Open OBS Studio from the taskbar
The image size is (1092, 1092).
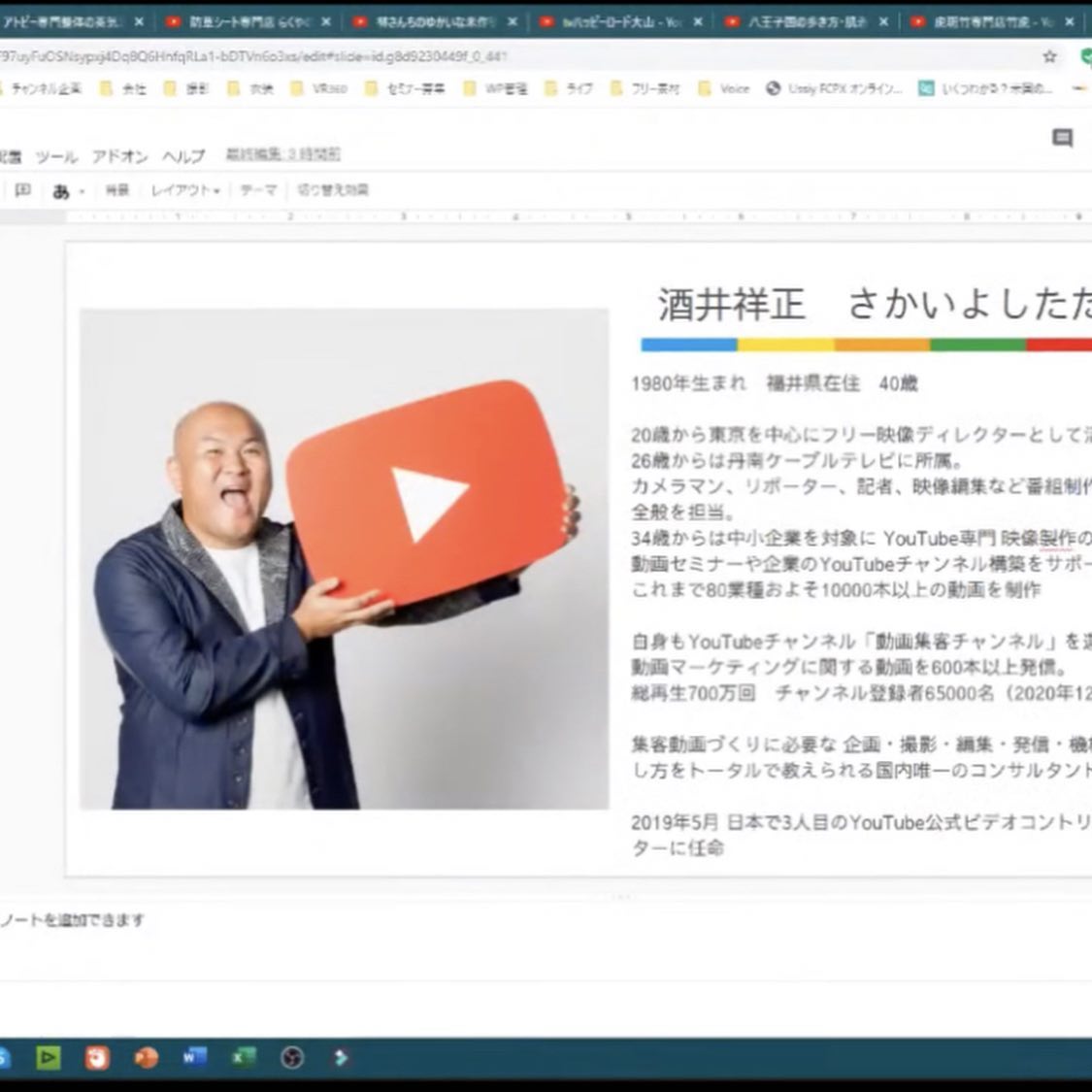click(x=292, y=1057)
